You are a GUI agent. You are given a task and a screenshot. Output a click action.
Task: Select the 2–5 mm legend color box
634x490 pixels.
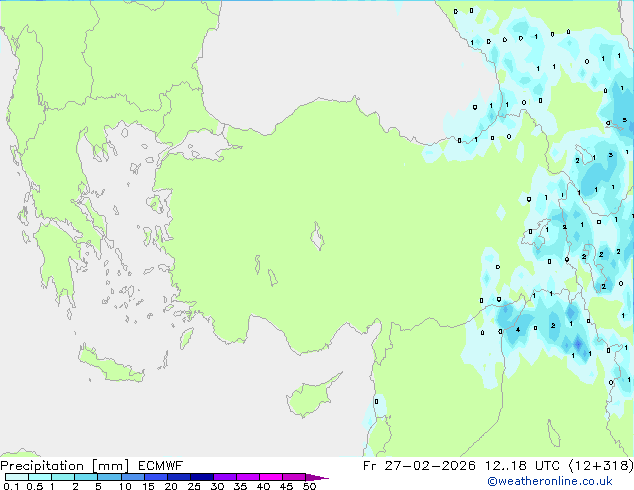point(86,477)
